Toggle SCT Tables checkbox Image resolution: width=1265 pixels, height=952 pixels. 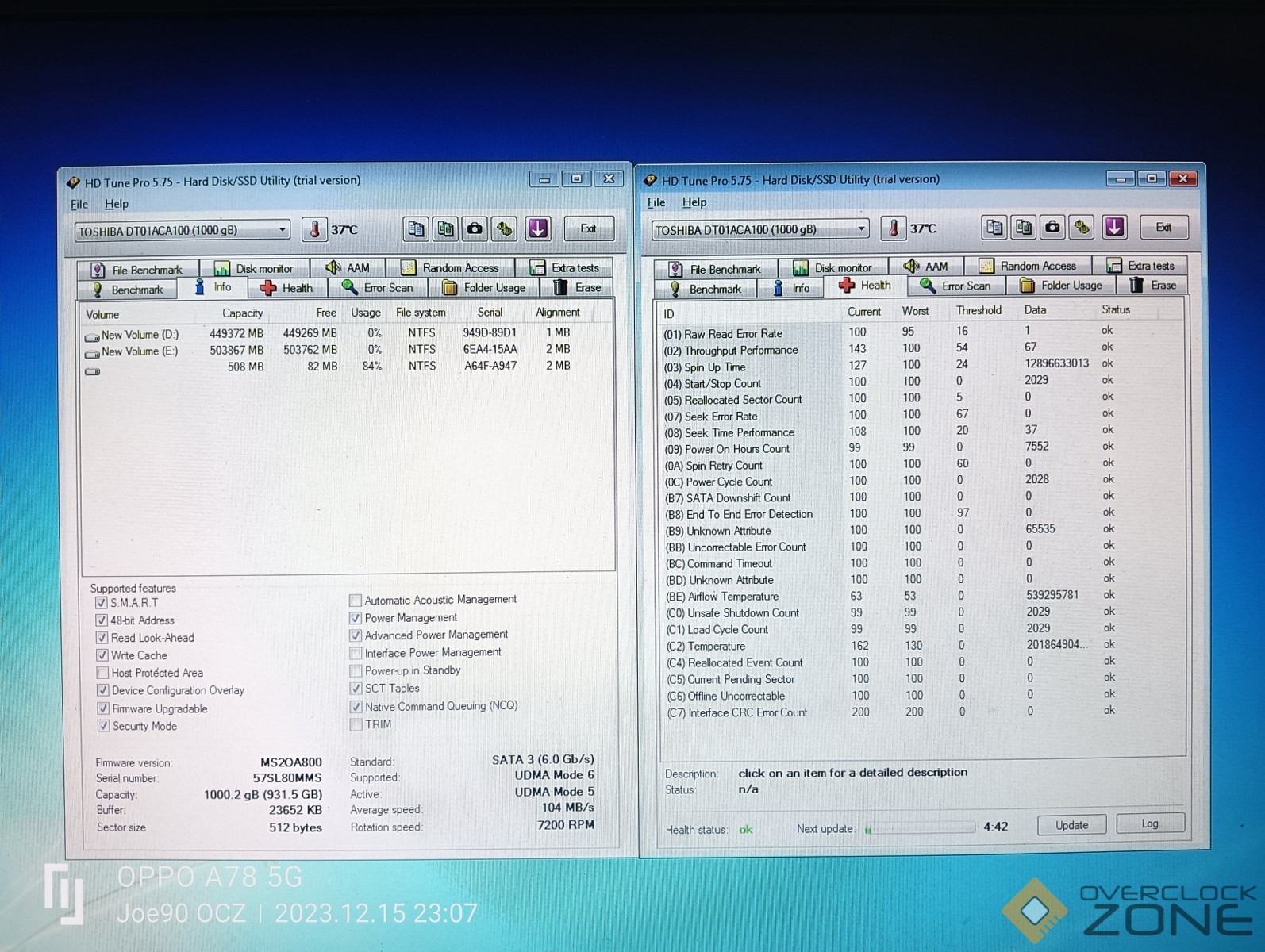356,689
